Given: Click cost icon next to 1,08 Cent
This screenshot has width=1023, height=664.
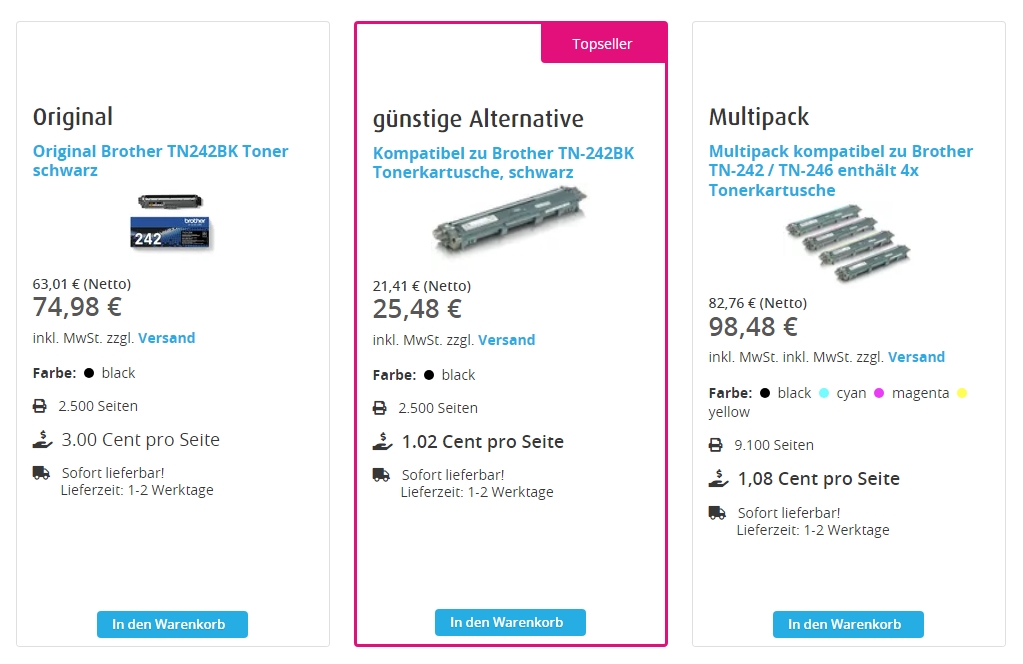Looking at the screenshot, I should 718,479.
